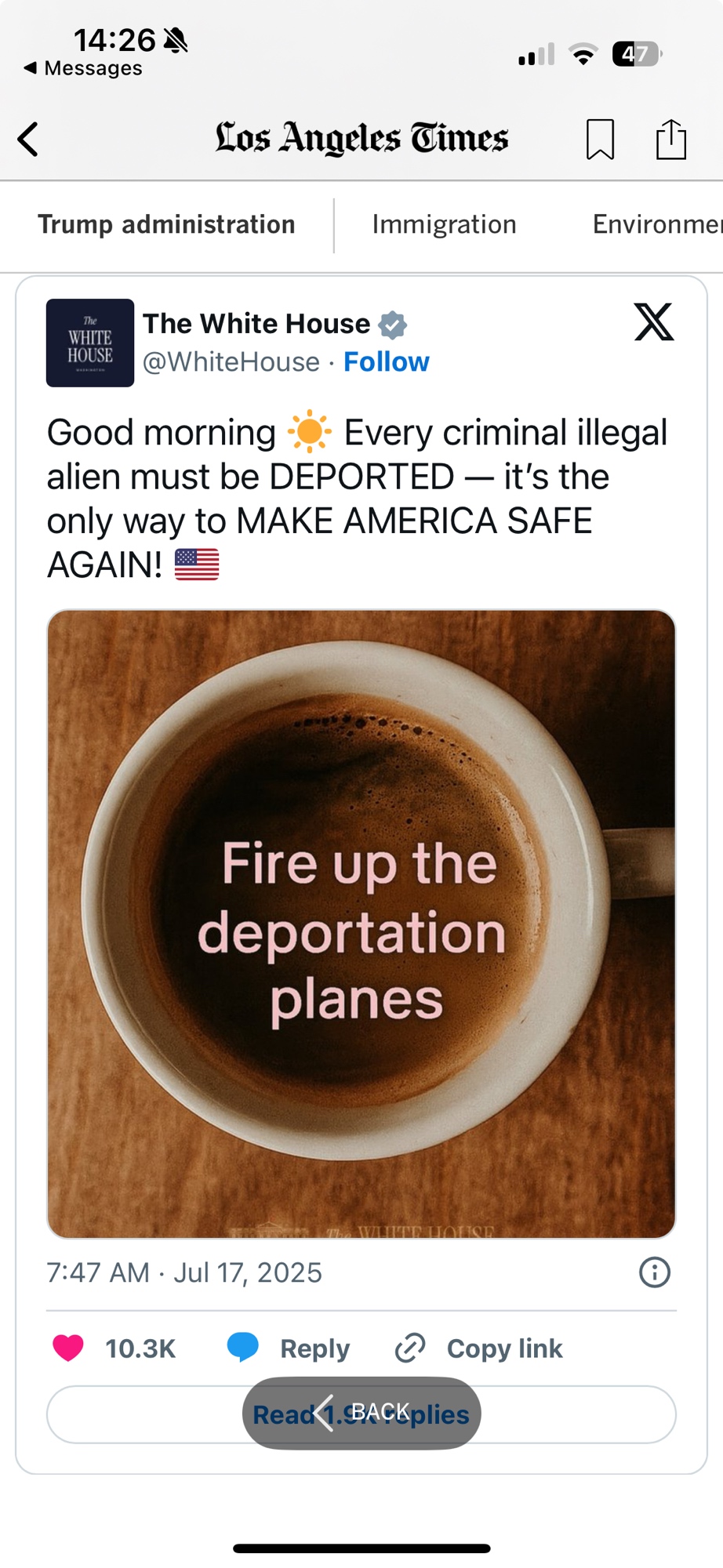Open the Environment topic tab
Image resolution: width=723 pixels, height=1568 pixels.
tap(657, 224)
